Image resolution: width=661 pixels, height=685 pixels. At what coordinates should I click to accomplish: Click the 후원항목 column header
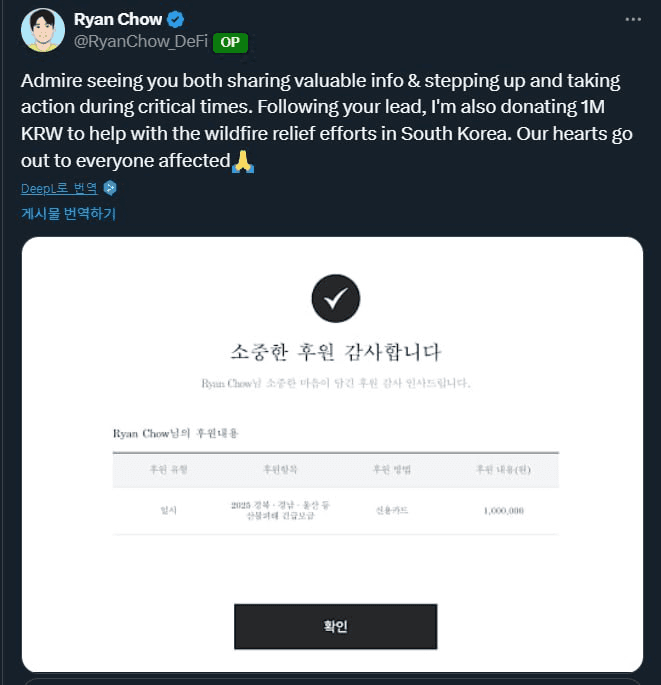[x=280, y=469]
